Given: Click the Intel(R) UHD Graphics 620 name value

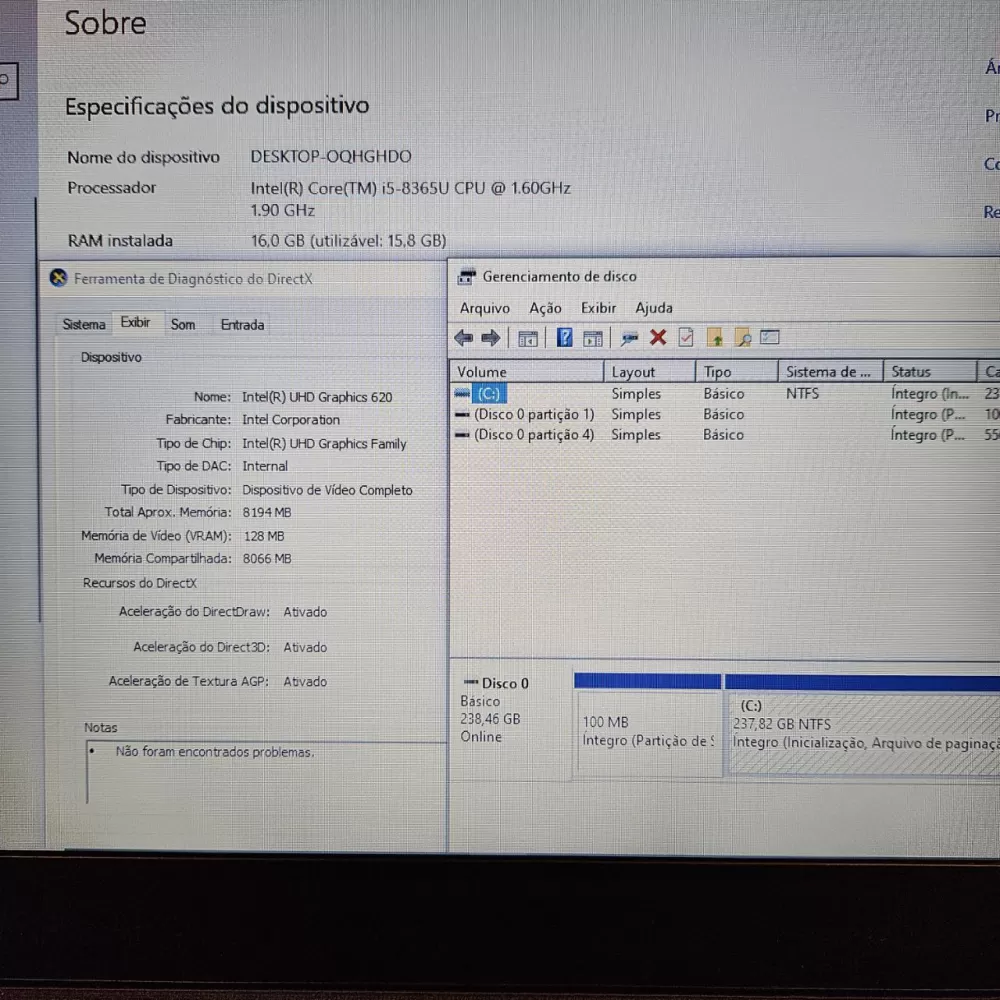Looking at the screenshot, I should pos(317,397).
